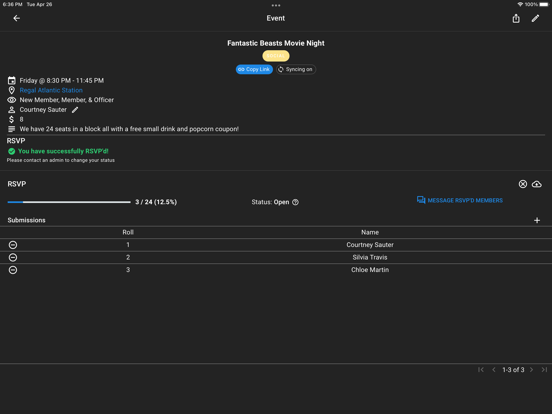
Task: Click the person icon beside Courtney Sauter
Action: (12, 110)
